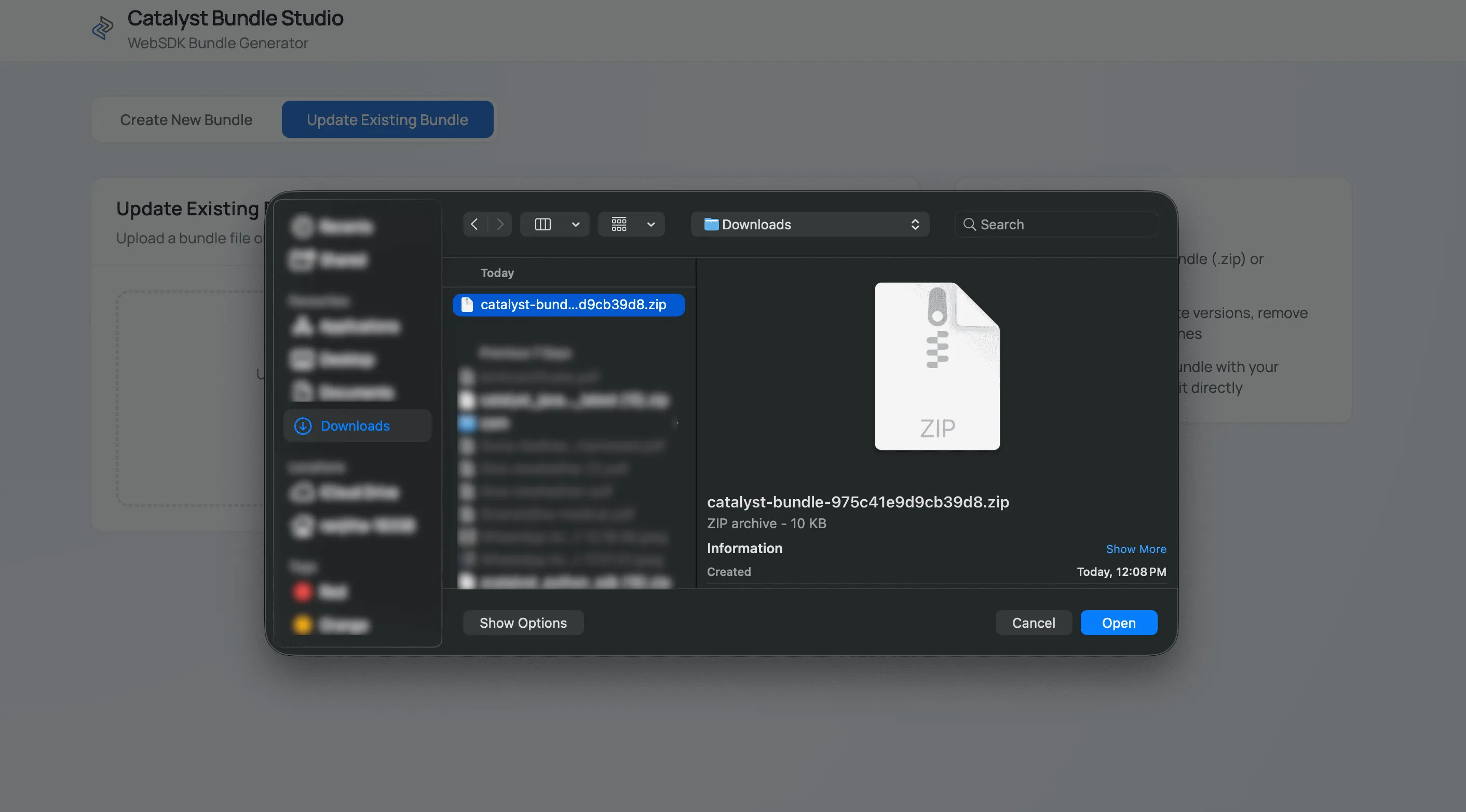The image size is (1466, 812).
Task: Click into the Search field
Action: pos(1056,224)
